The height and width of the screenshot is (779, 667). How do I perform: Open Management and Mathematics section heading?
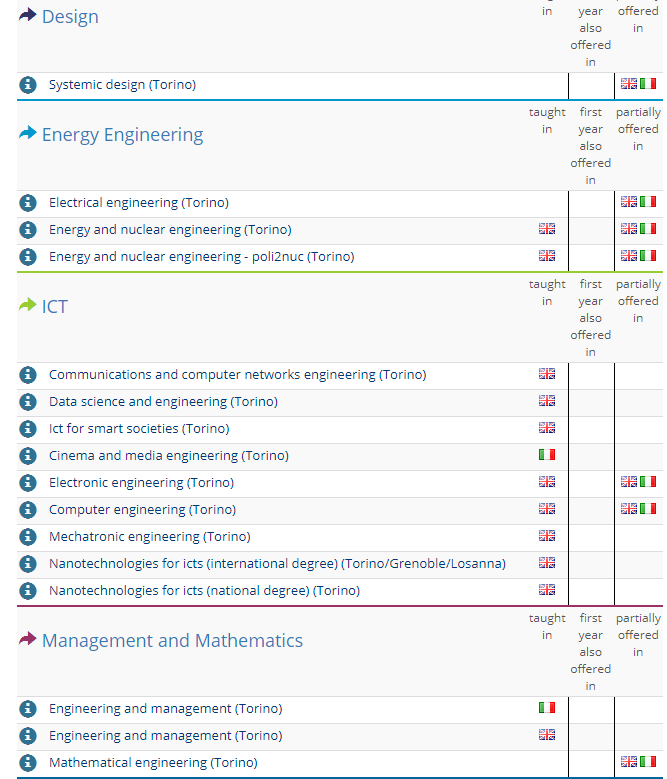[172, 641]
